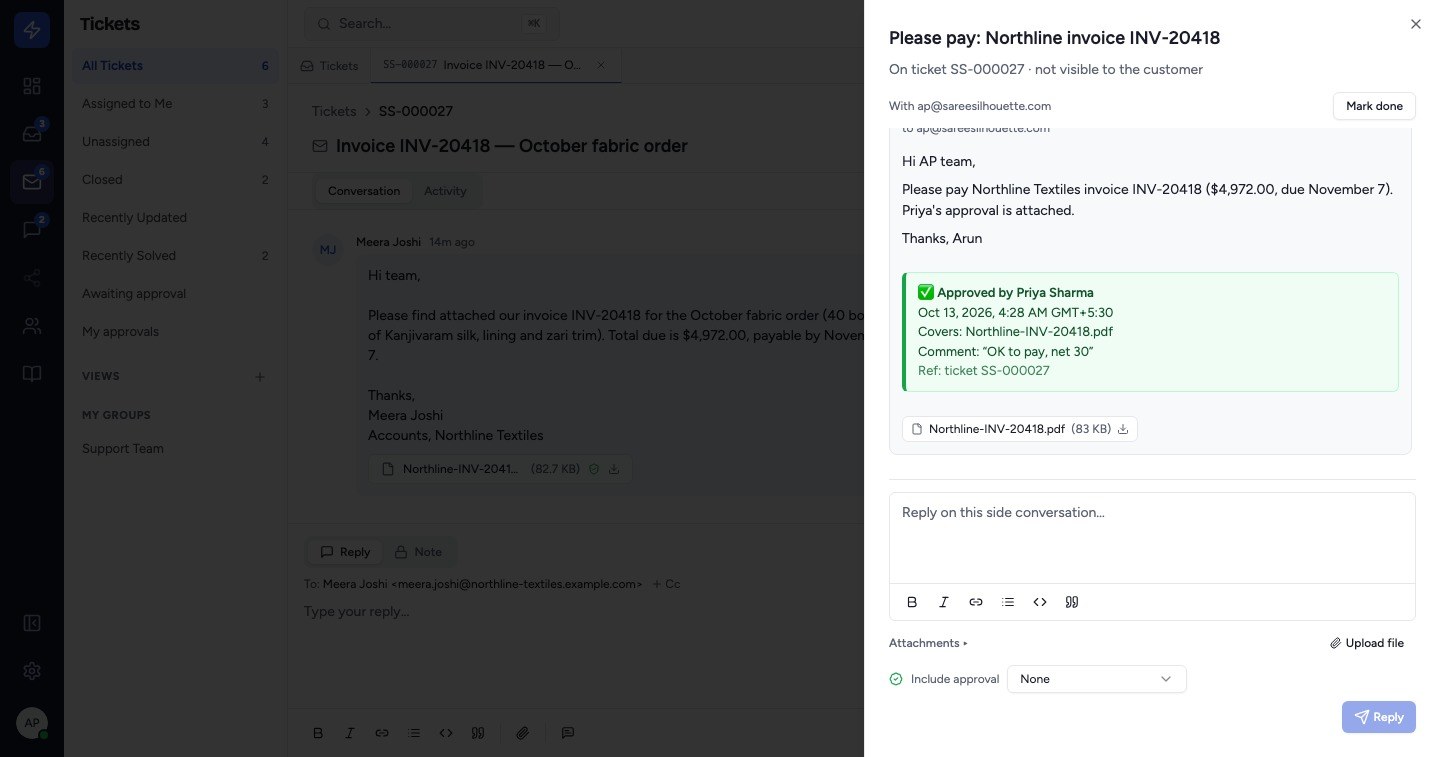Insert quote in main ticket reply toolbar
The width and height of the screenshot is (1440, 757).
coord(478,733)
